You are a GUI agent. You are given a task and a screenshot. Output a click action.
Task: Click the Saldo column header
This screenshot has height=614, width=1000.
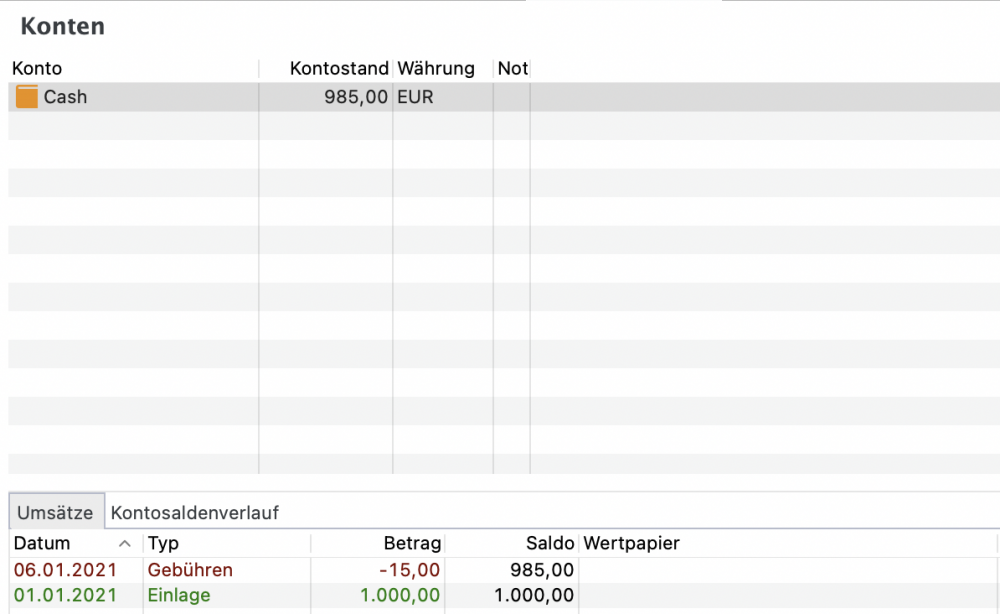(x=550, y=544)
